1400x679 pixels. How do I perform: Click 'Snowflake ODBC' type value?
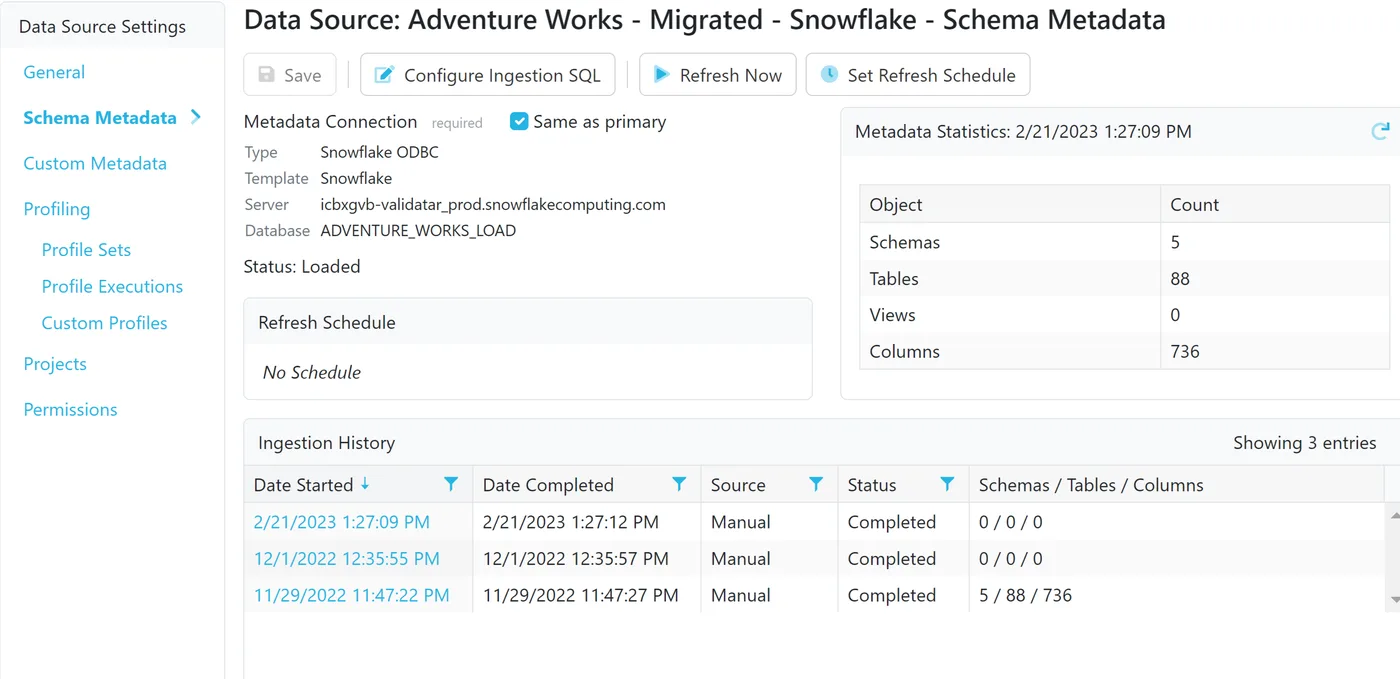click(379, 152)
